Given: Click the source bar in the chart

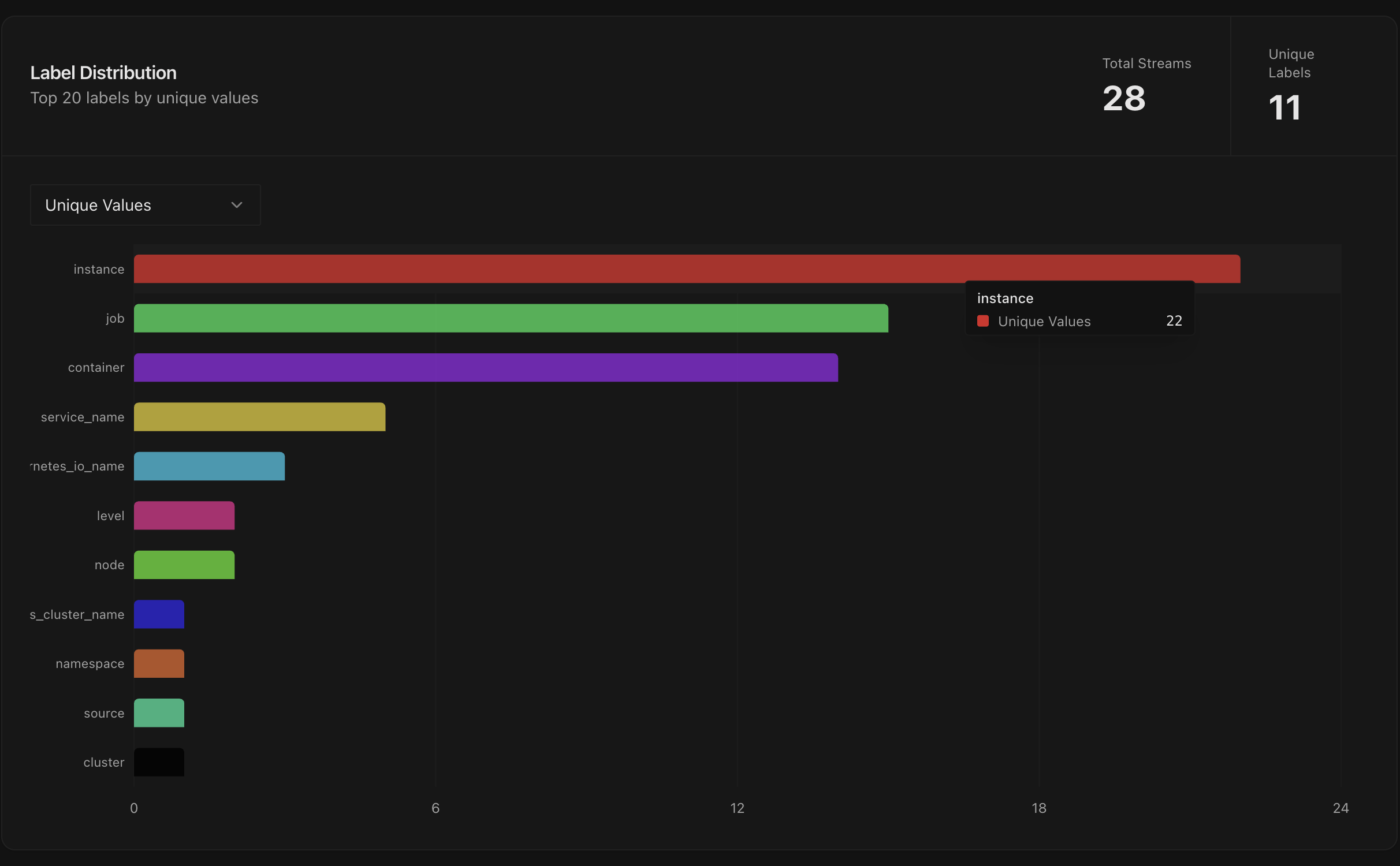Looking at the screenshot, I should pos(158,713).
